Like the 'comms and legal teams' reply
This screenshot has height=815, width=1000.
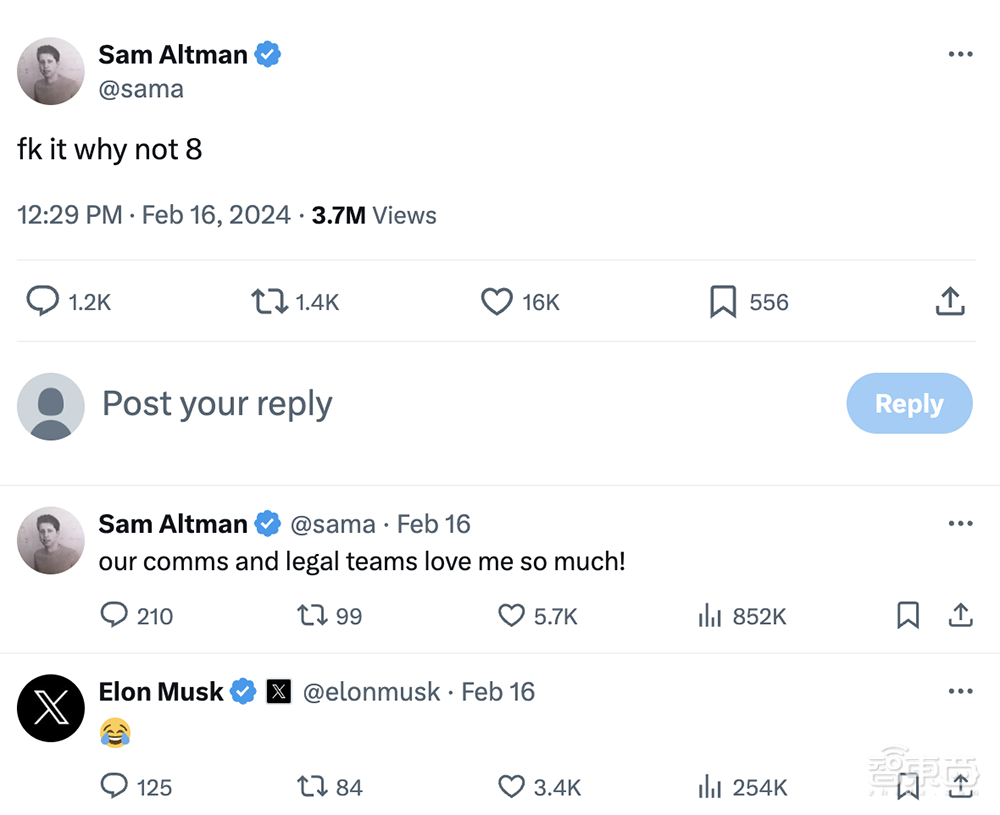[511, 615]
